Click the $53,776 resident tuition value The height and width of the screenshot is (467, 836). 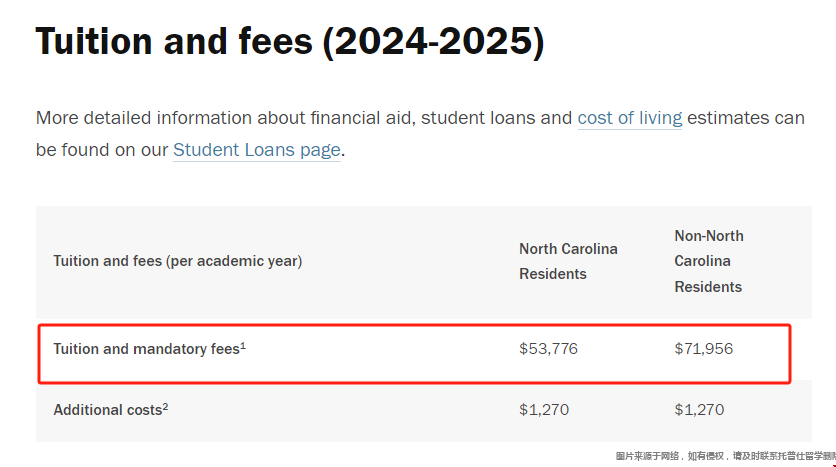click(x=548, y=349)
